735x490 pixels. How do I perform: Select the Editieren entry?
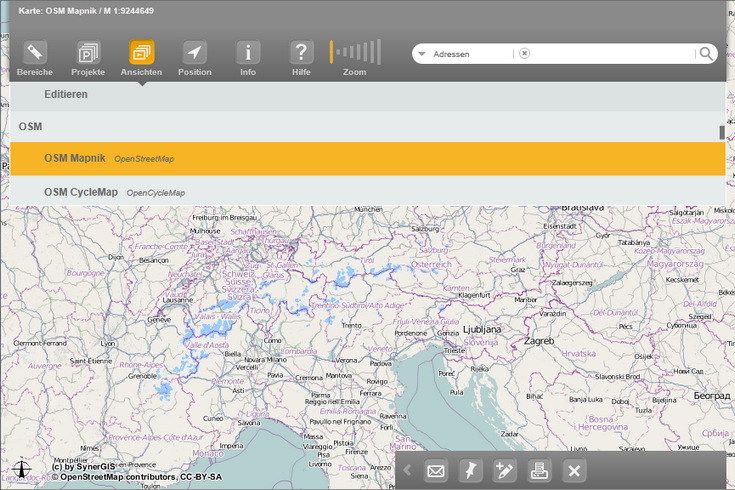(x=368, y=97)
